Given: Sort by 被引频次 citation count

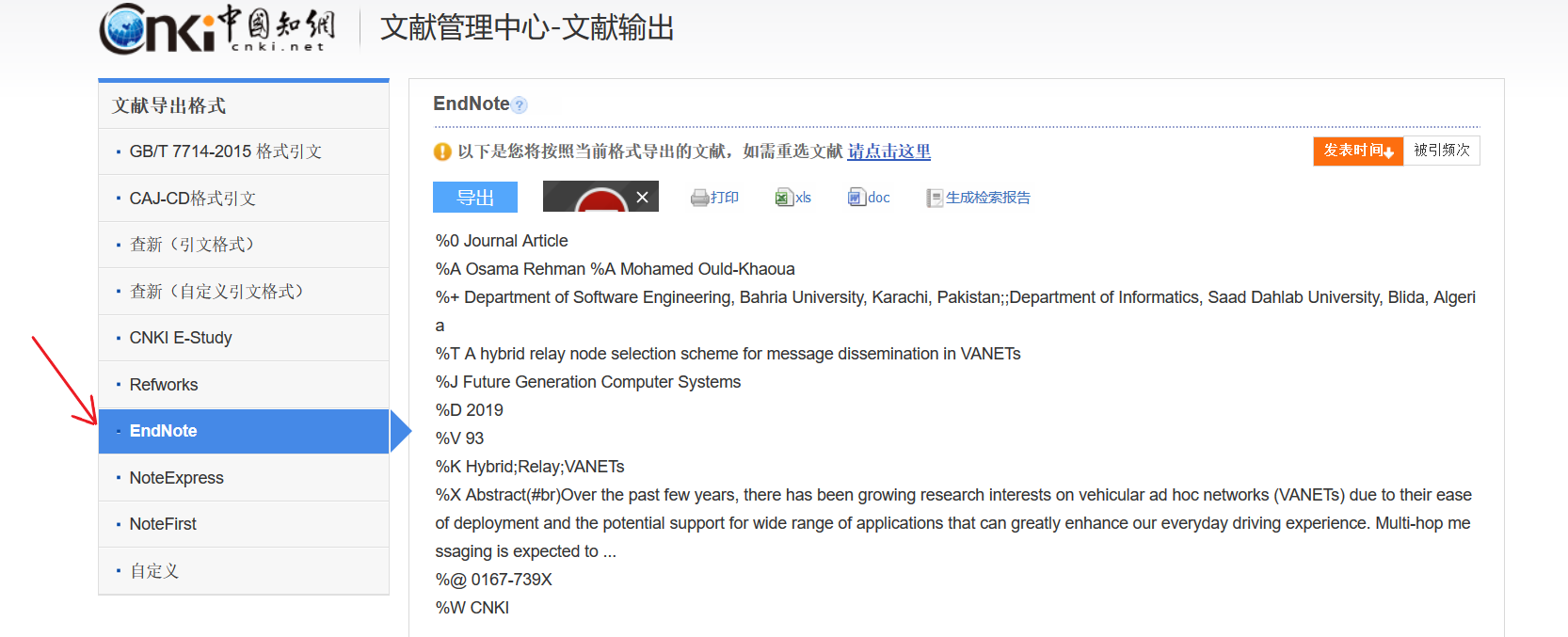Looking at the screenshot, I should 1442,151.
